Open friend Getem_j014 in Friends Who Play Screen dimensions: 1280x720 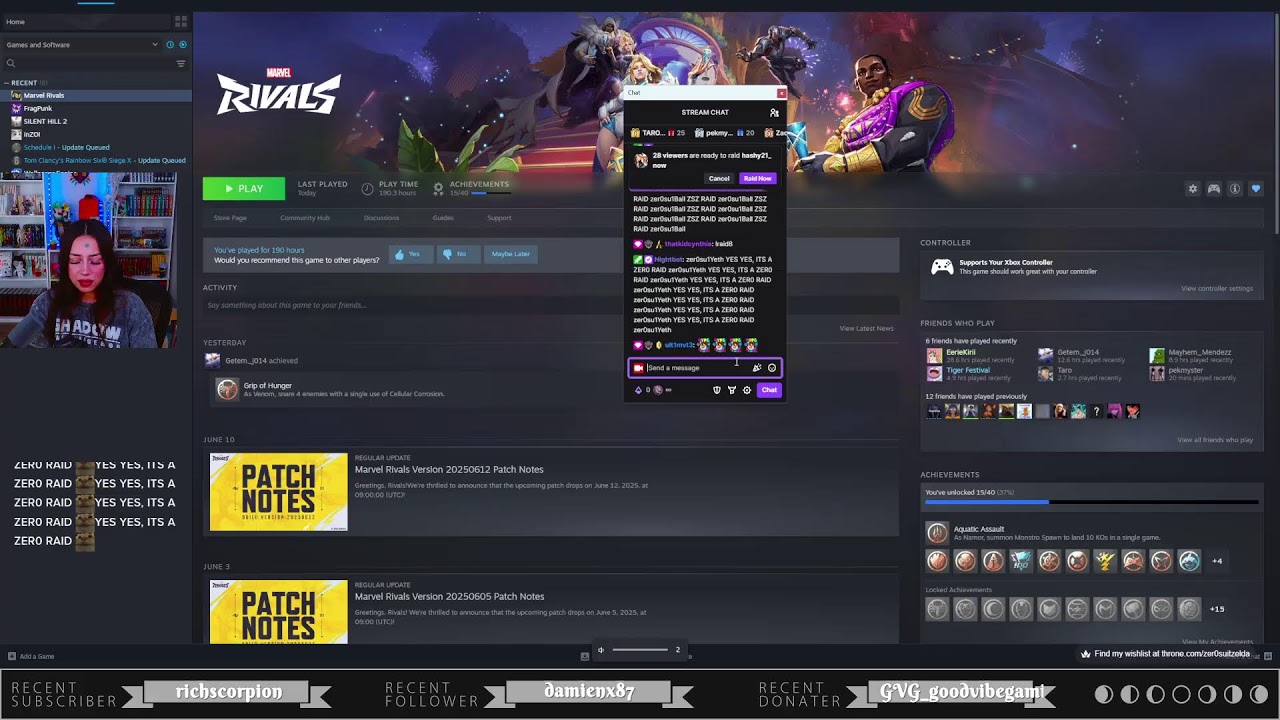[1083, 354]
